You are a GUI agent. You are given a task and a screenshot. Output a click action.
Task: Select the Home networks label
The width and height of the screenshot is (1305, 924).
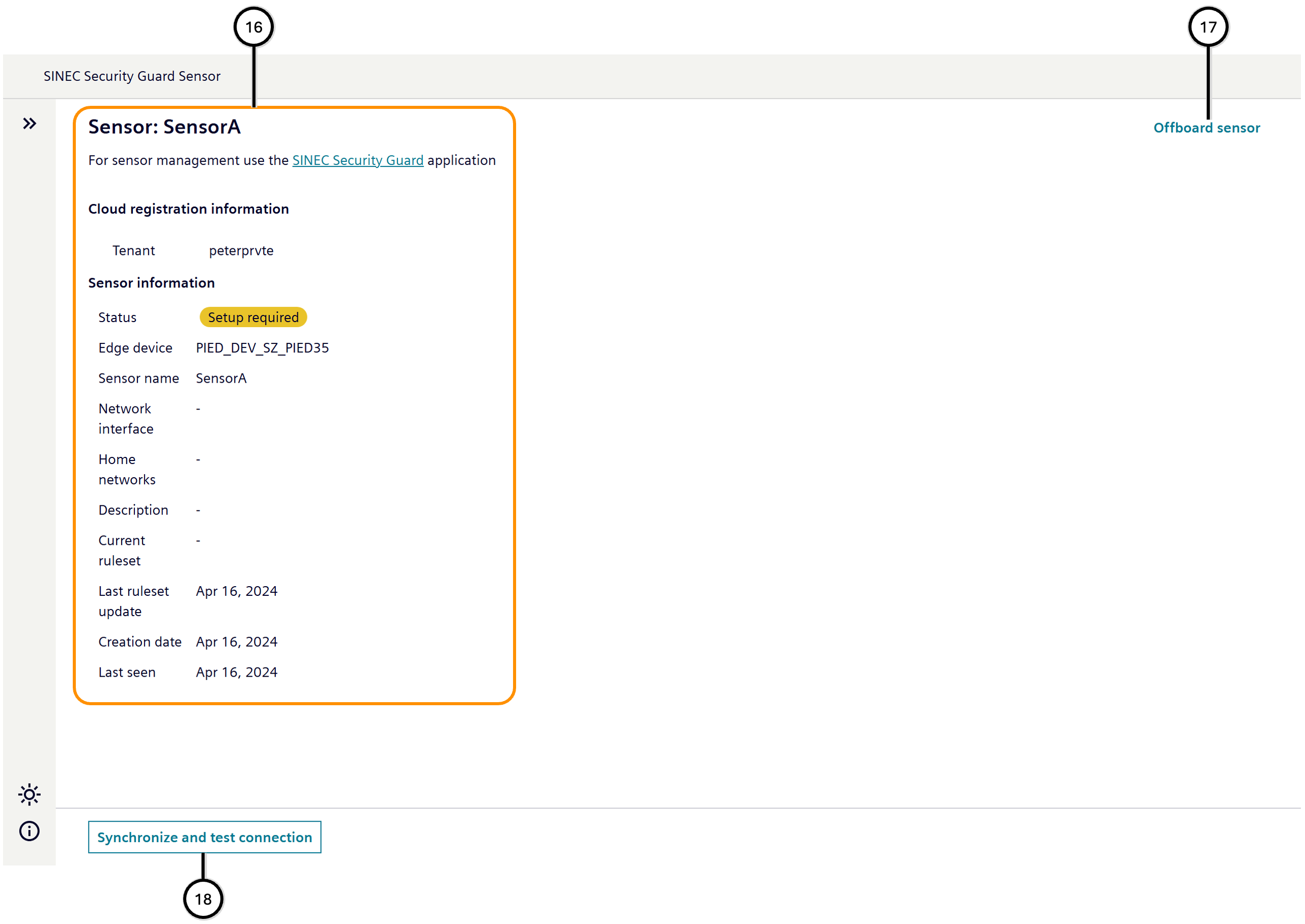pos(127,470)
